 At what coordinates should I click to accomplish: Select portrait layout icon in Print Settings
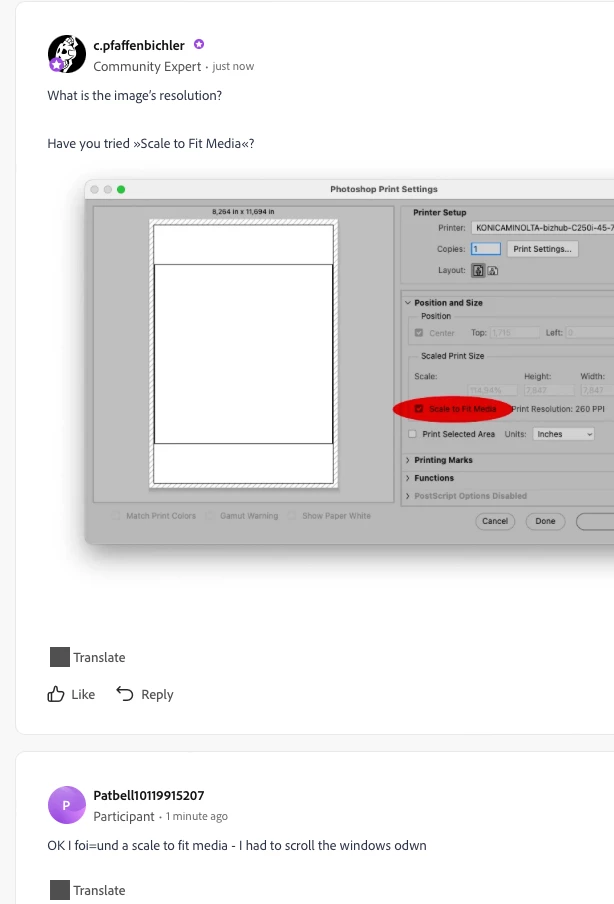[479, 270]
